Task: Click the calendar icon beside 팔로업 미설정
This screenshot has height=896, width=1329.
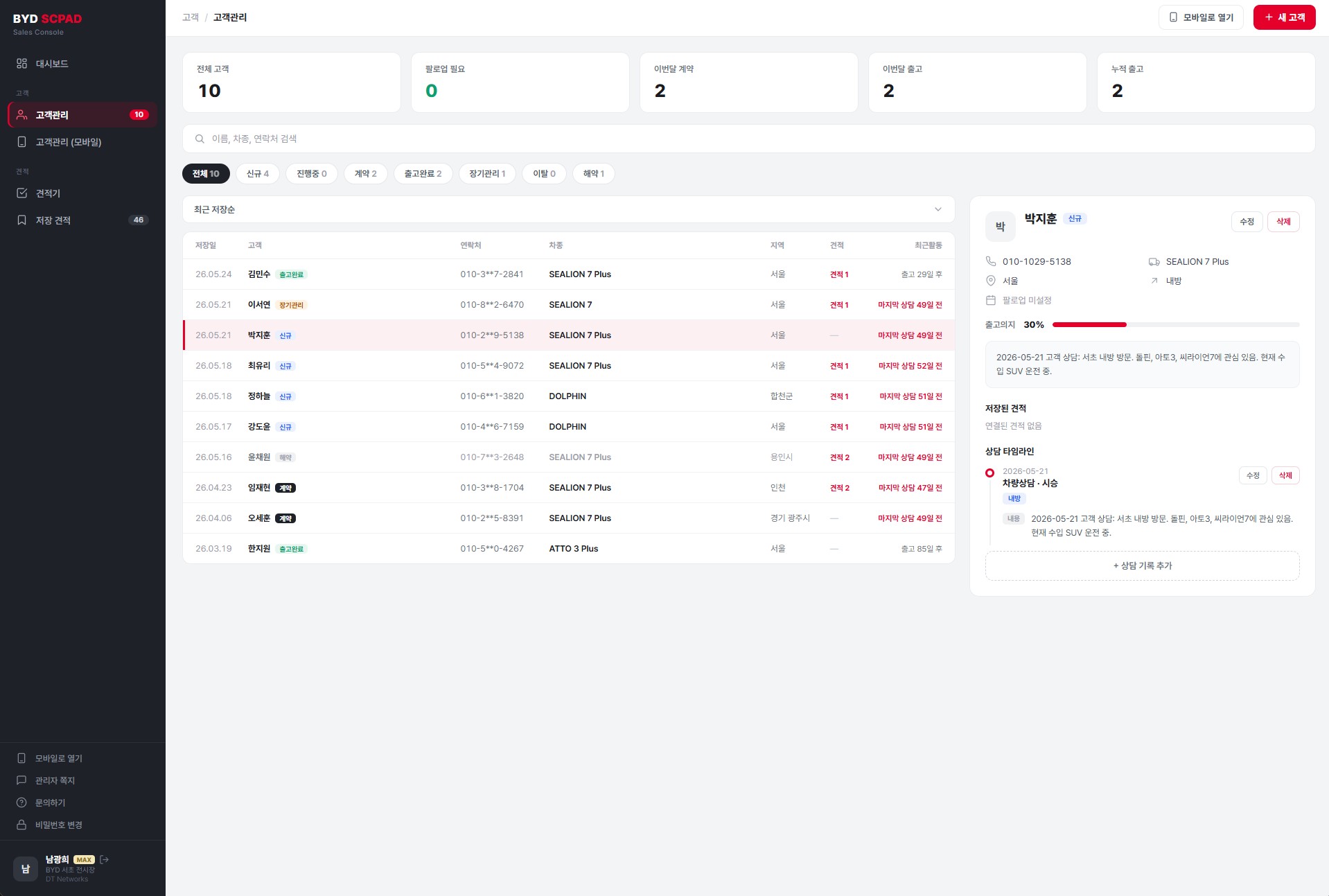Action: click(991, 300)
